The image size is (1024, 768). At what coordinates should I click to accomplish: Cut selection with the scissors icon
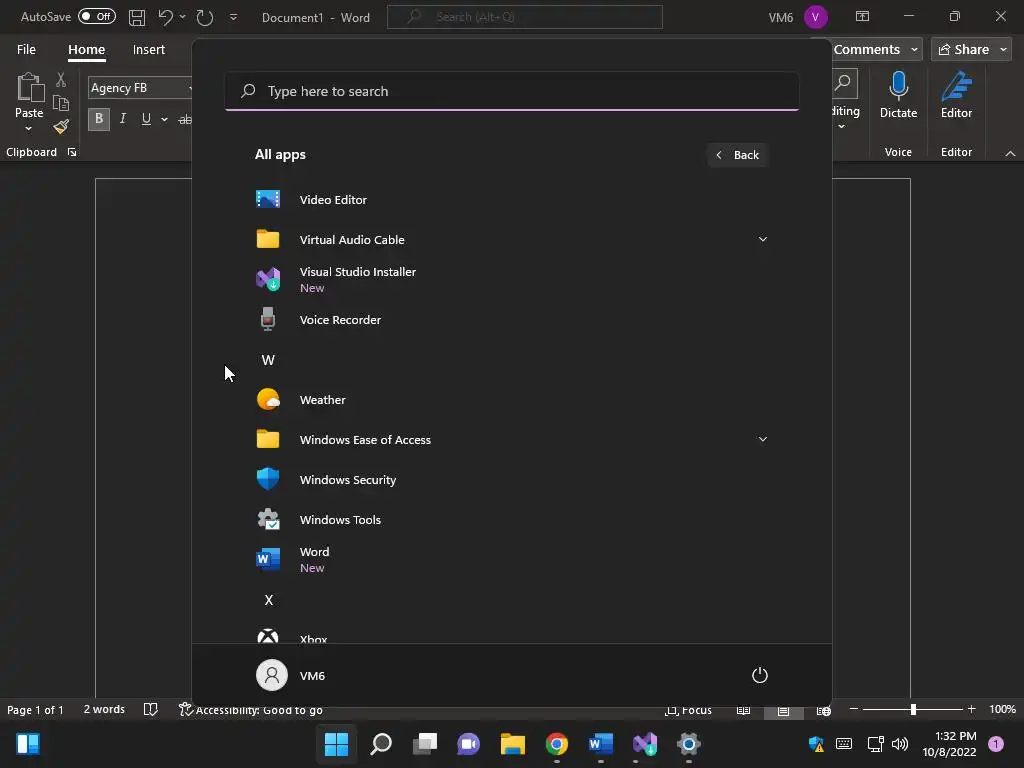(x=61, y=80)
